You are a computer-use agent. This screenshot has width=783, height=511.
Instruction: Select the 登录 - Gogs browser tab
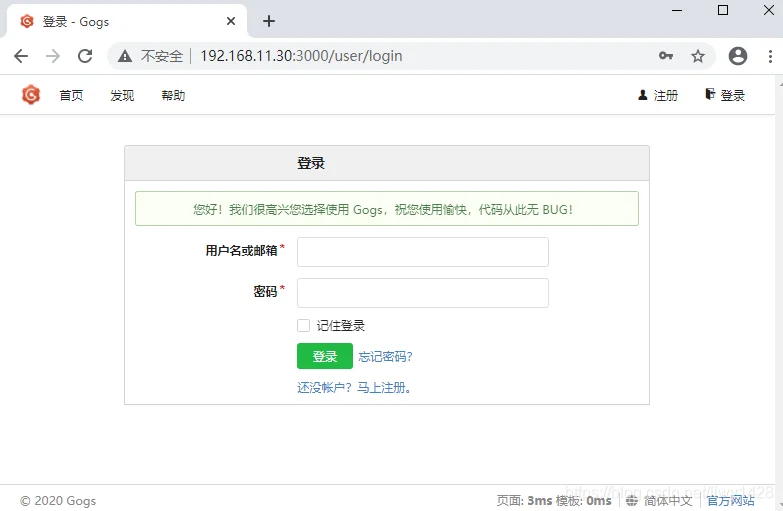tap(125, 21)
